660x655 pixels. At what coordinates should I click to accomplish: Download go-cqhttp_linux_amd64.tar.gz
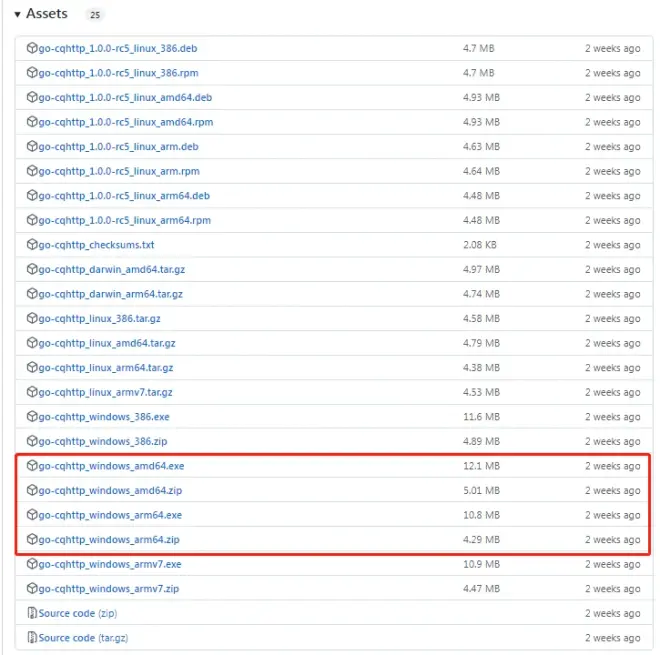(x=107, y=343)
